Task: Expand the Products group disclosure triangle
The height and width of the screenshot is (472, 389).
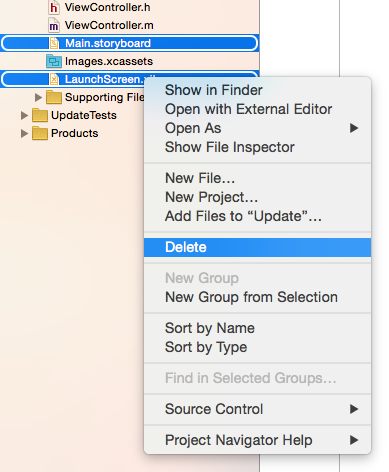Action: [x=24, y=133]
